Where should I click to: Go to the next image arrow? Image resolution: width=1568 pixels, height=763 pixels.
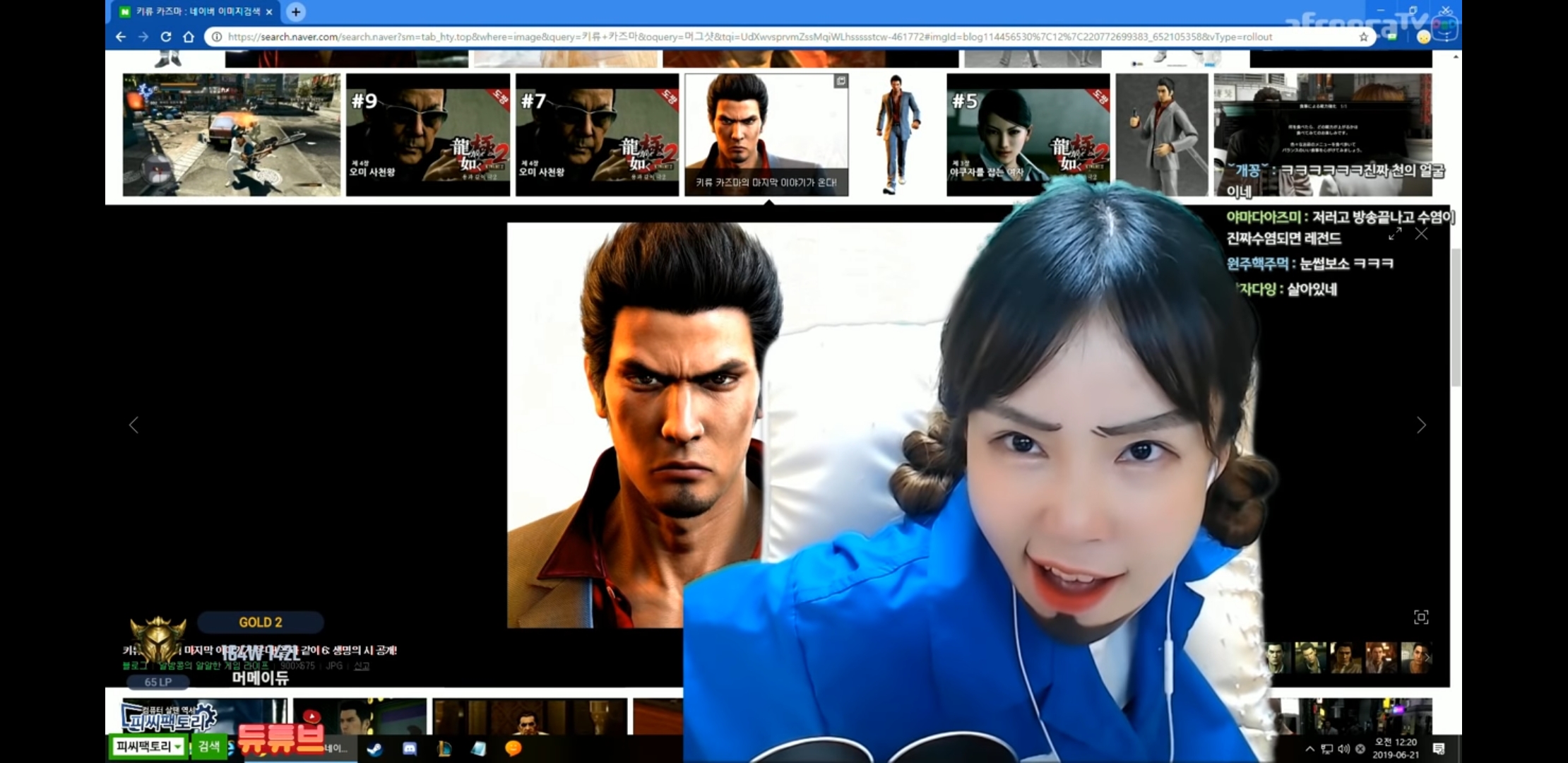[x=1421, y=425]
